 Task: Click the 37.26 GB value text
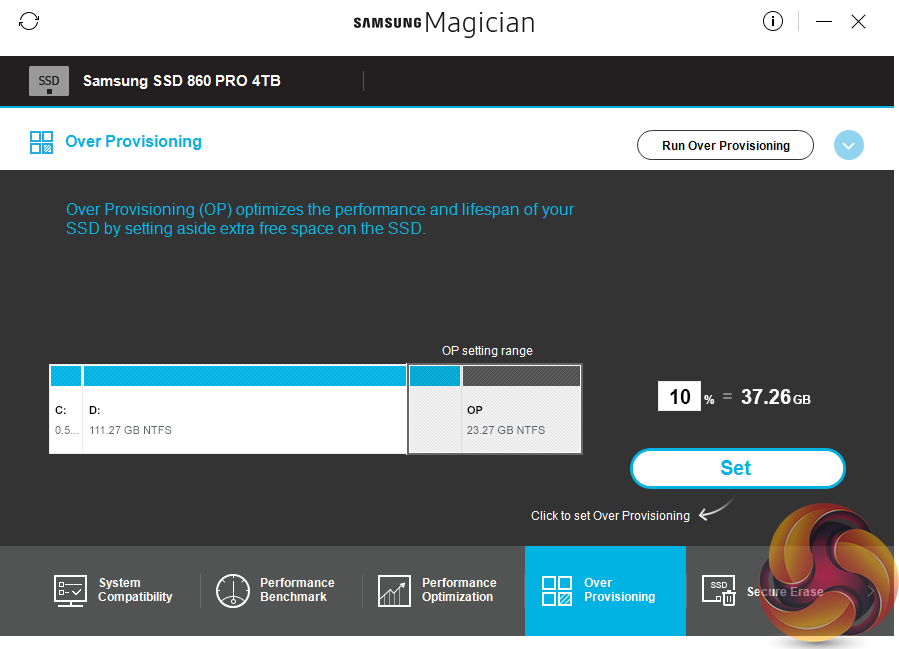(776, 397)
